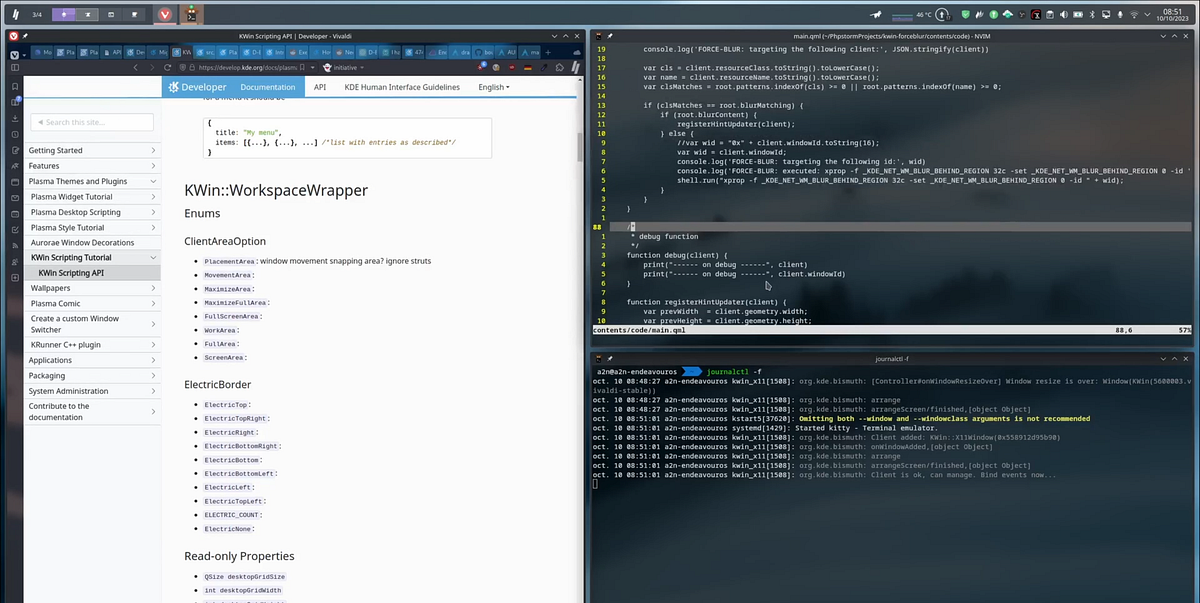Open the English language dropdown

coord(494,87)
